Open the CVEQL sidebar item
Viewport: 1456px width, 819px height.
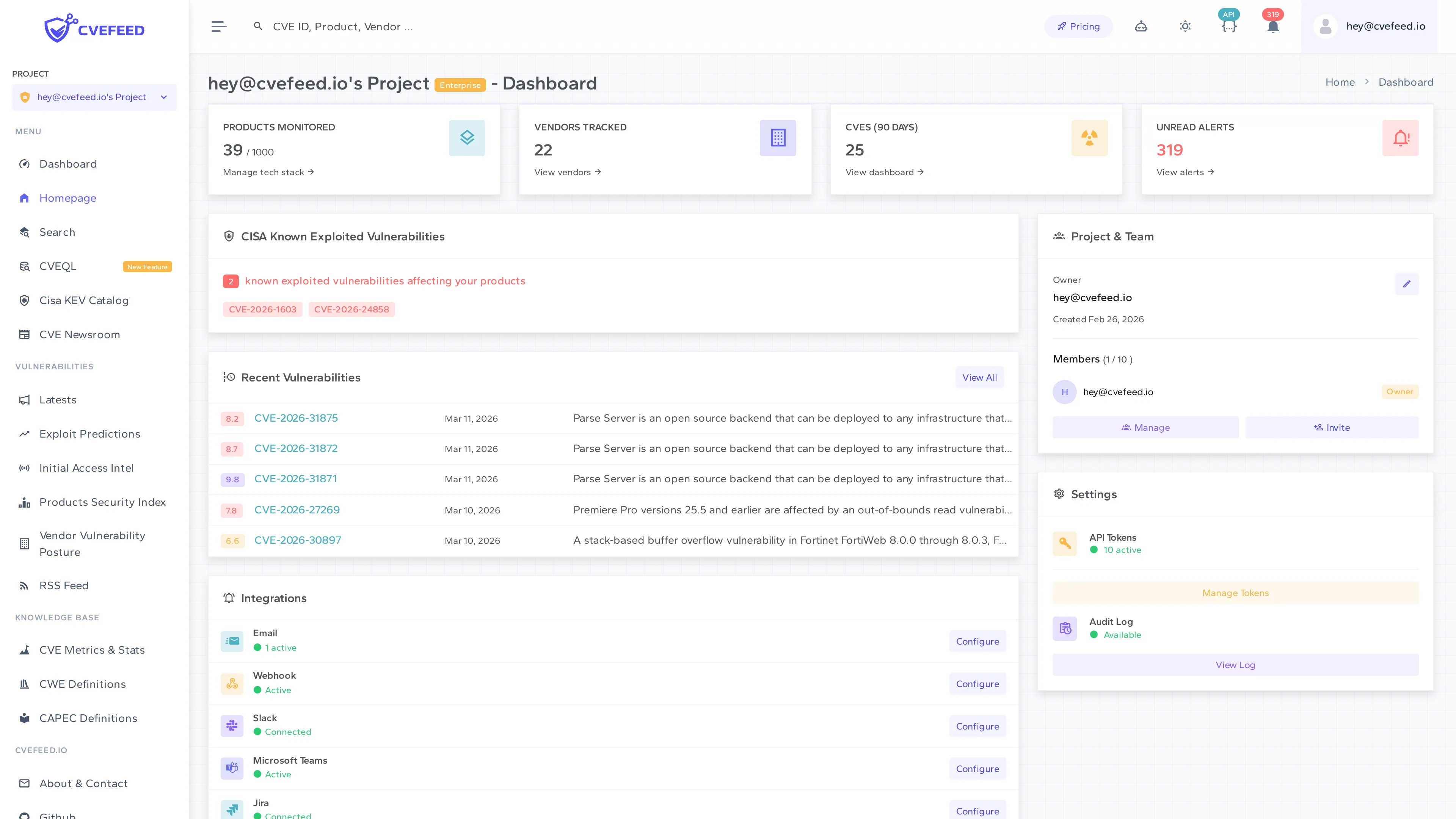(57, 266)
